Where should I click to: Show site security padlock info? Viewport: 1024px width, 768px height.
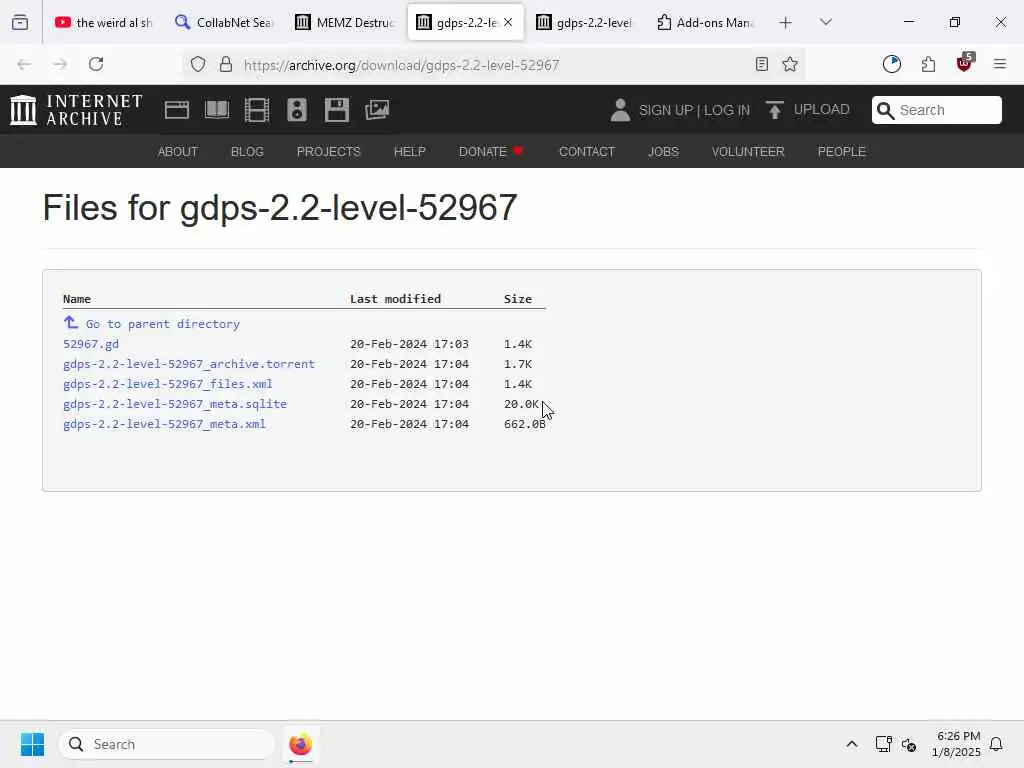pos(226,64)
